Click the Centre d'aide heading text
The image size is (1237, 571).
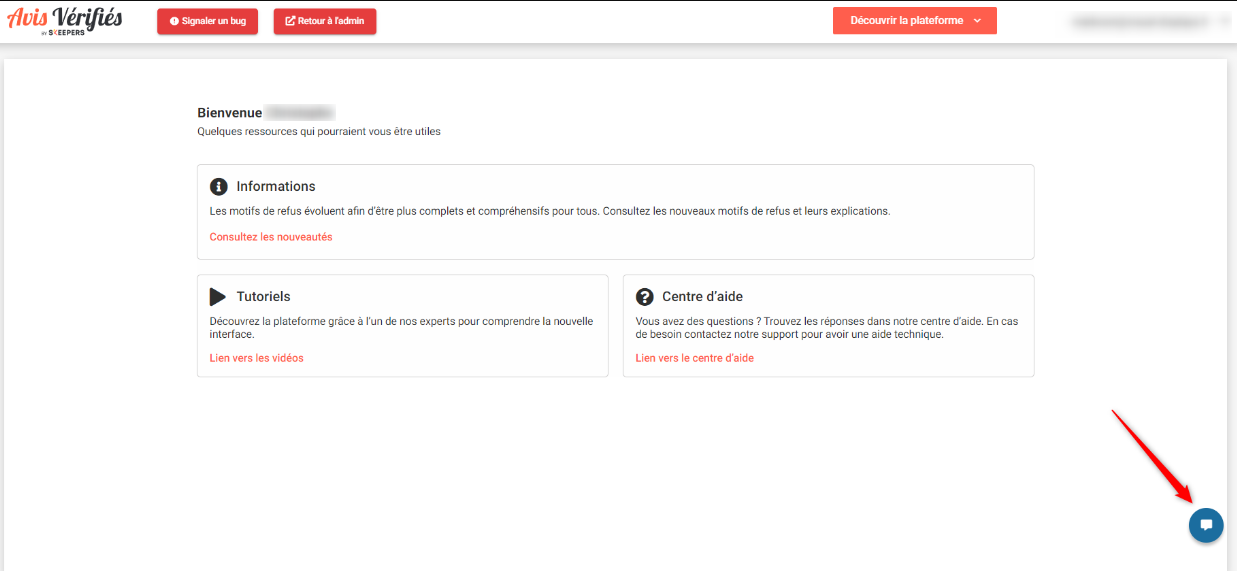click(703, 297)
